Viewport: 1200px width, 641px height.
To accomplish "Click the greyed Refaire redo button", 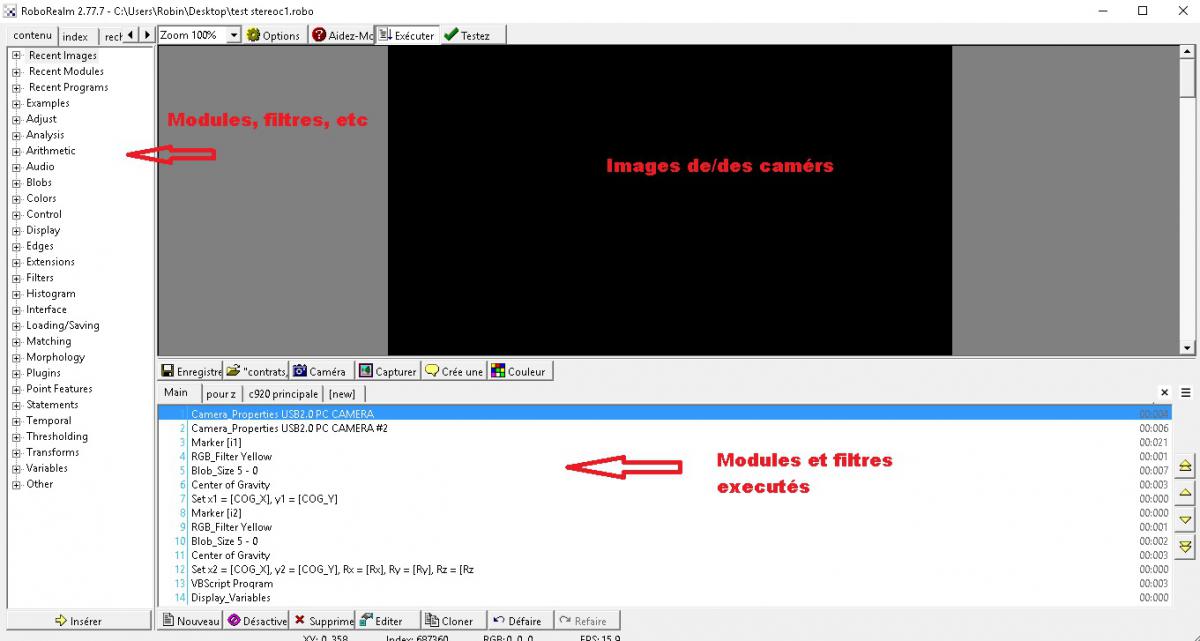I will (587, 620).
